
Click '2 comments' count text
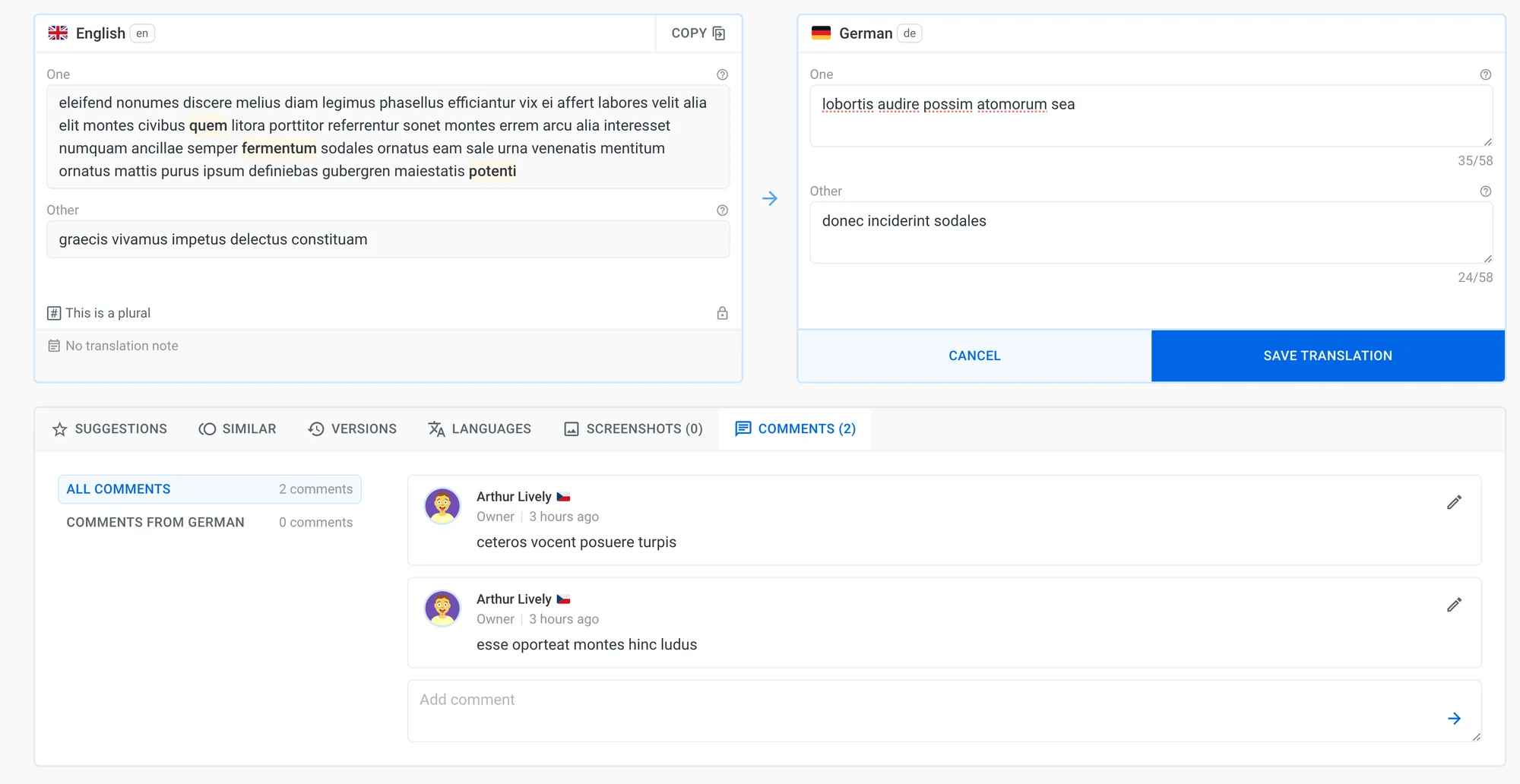(315, 489)
